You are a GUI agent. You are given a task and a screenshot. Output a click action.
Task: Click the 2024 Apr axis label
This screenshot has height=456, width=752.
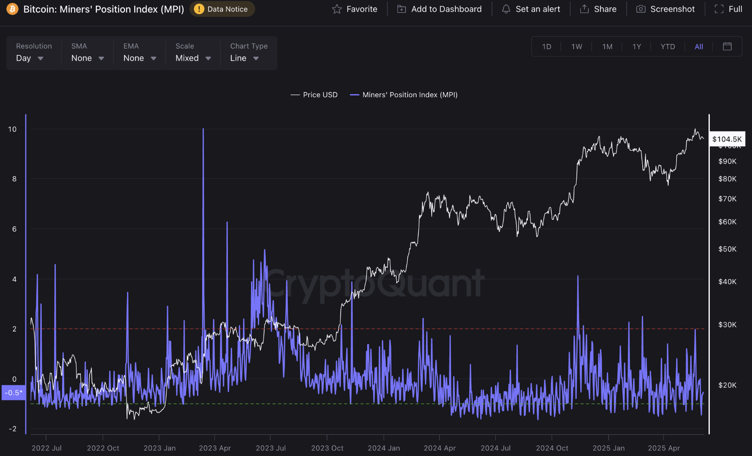click(439, 448)
